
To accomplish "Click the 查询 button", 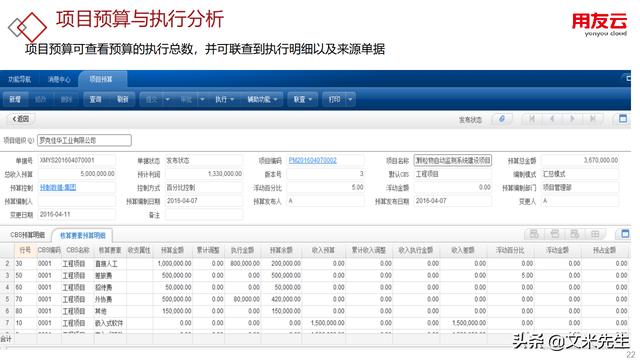I will pos(96,99).
